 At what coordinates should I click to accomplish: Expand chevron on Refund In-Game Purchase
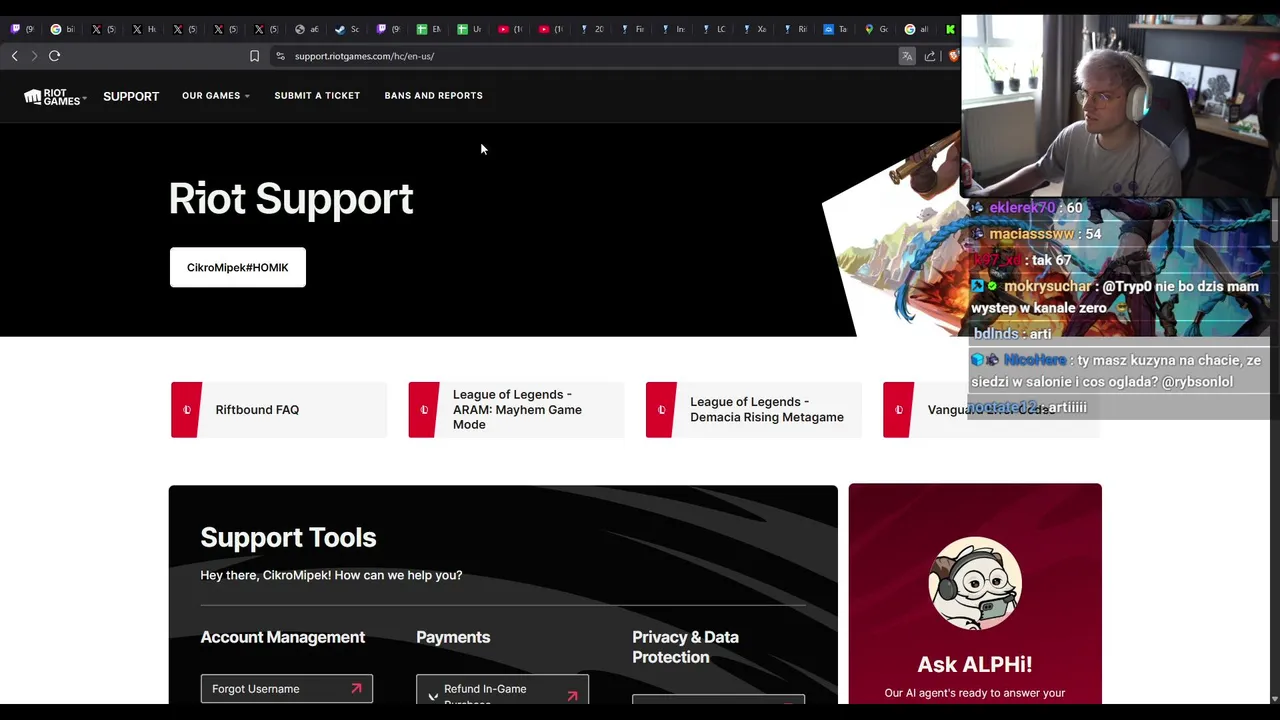coord(433,696)
